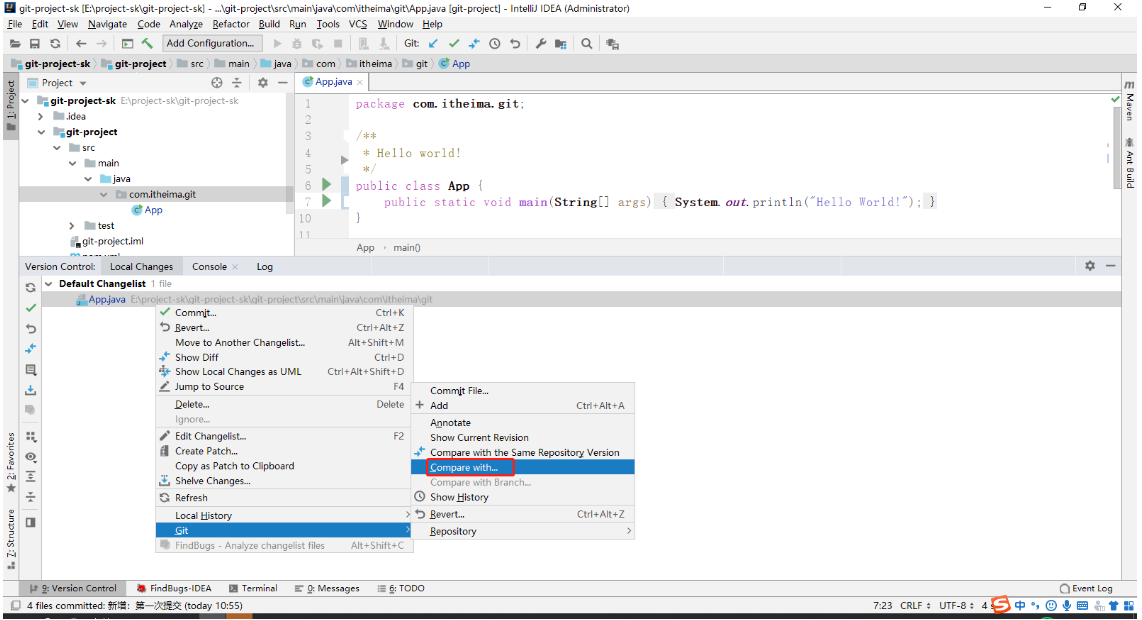Open the Repository submenu

tap(522, 531)
